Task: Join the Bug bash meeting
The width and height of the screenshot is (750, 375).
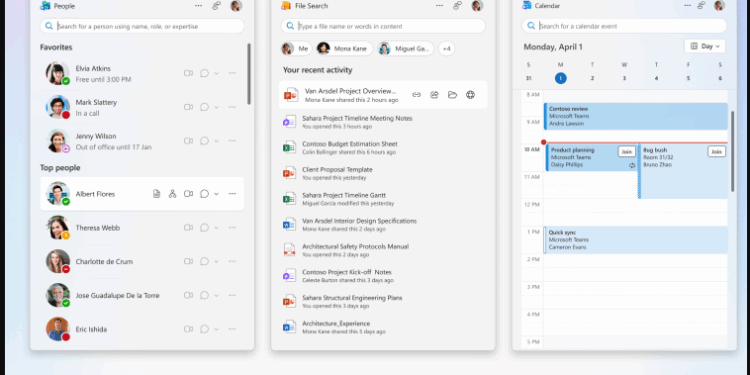Action: coord(716,152)
